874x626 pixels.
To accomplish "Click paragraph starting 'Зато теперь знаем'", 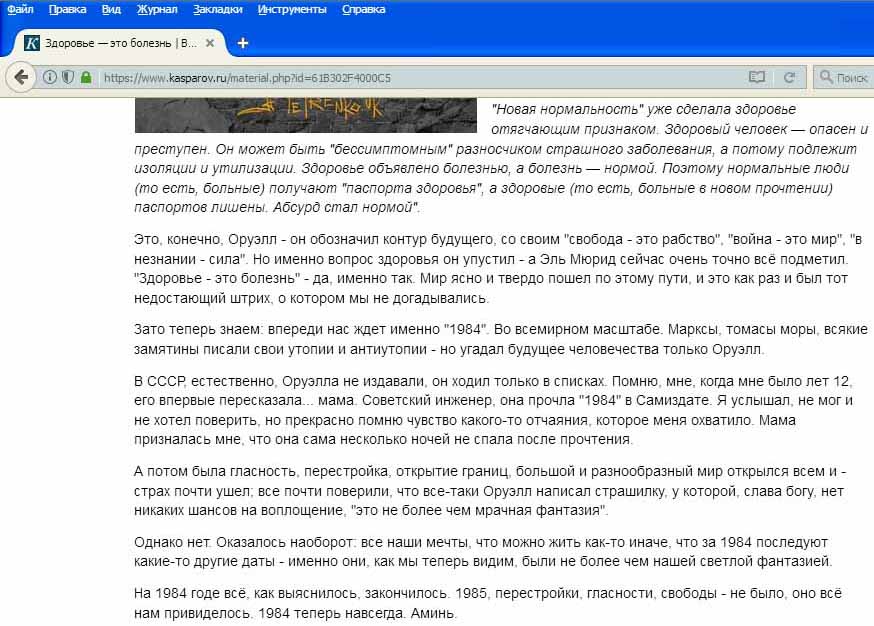I will point(501,339).
